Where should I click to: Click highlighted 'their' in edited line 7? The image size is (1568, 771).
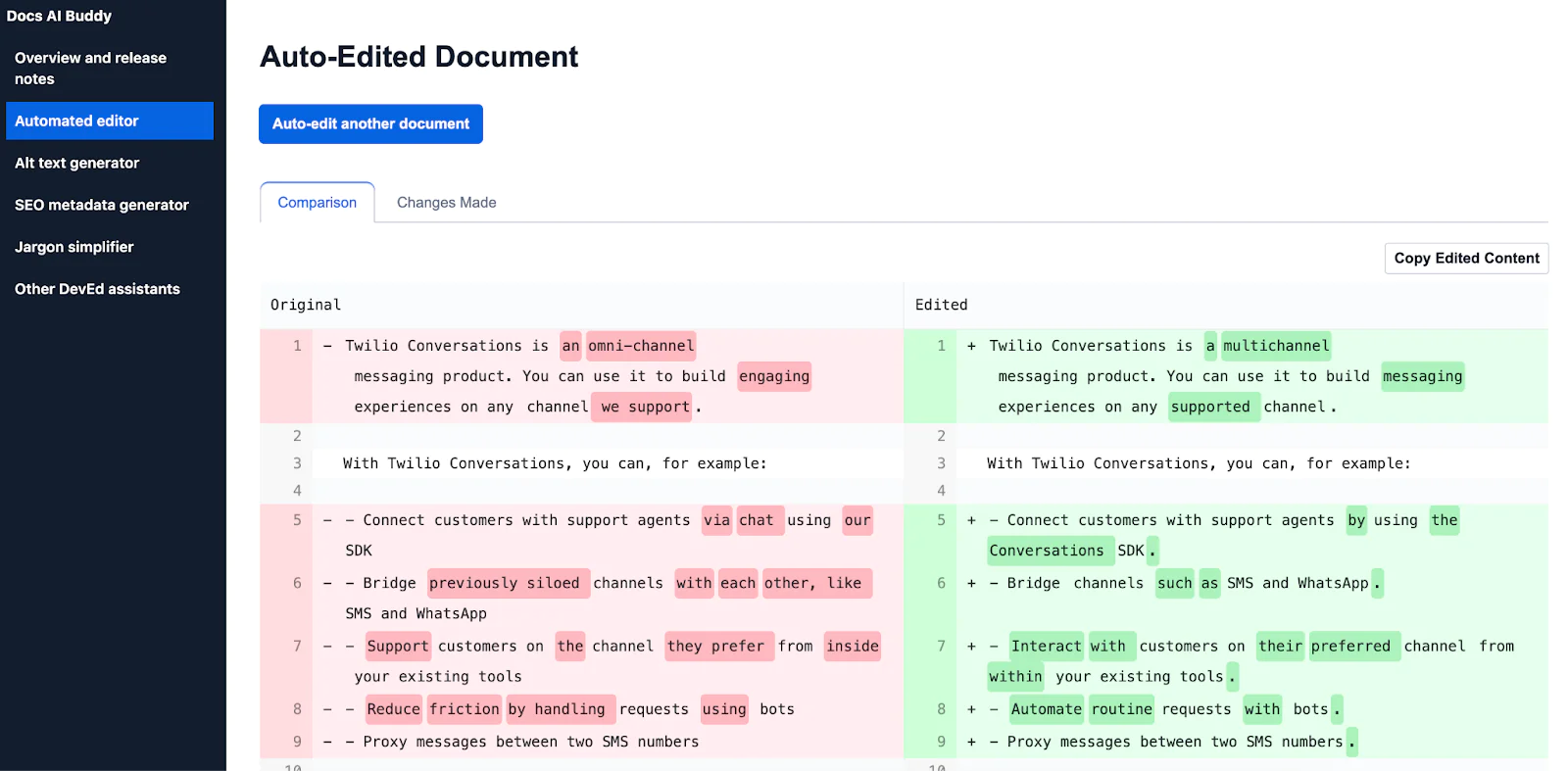point(1280,646)
